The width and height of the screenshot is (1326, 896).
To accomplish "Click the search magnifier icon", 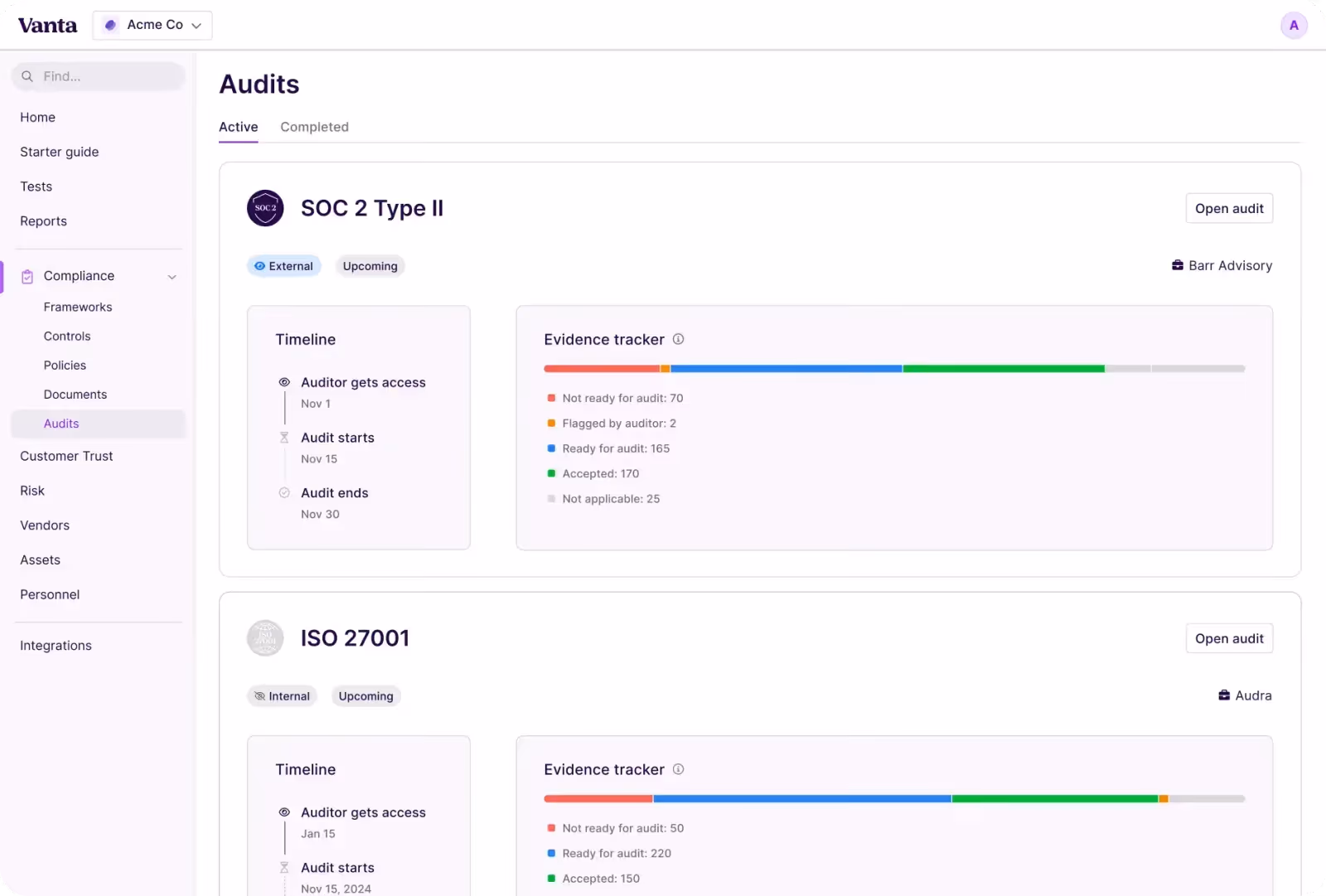I will click(27, 76).
